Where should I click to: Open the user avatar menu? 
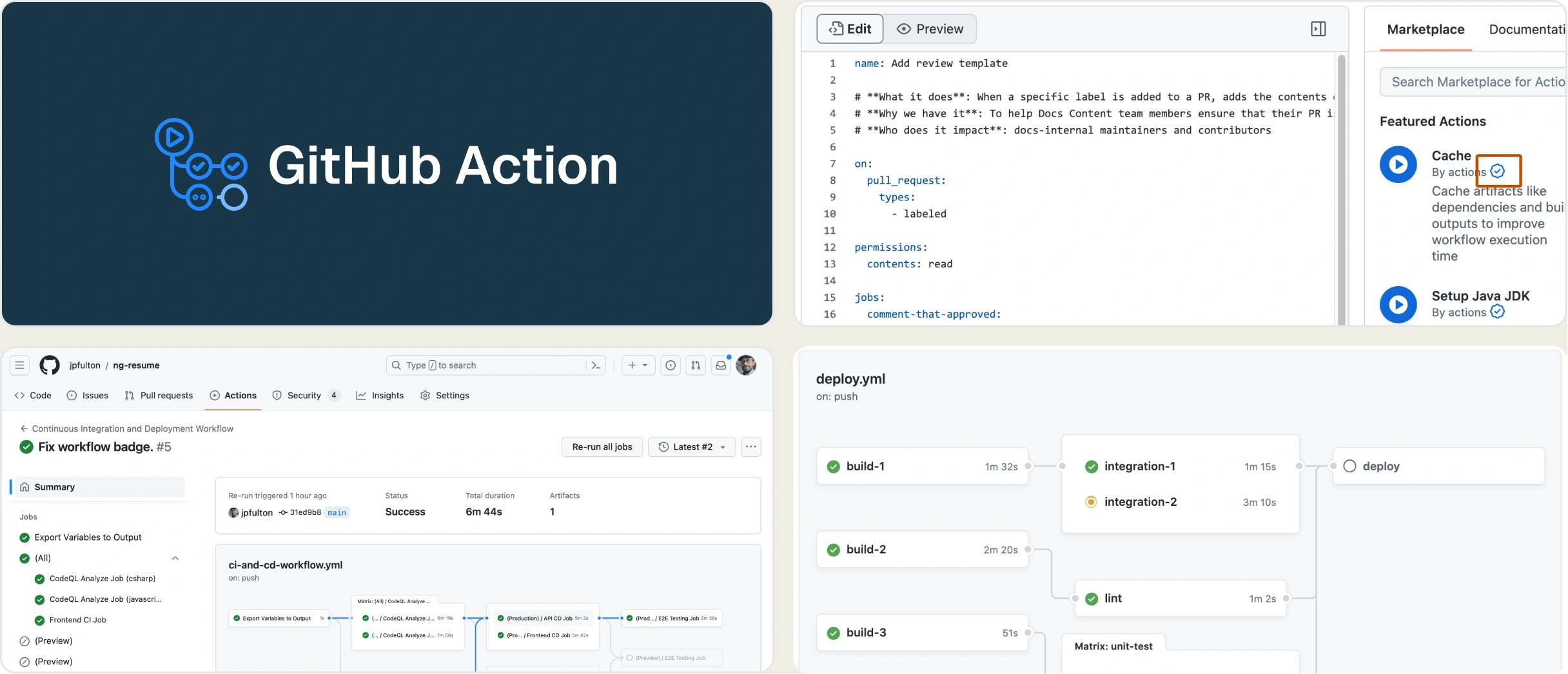click(746, 365)
